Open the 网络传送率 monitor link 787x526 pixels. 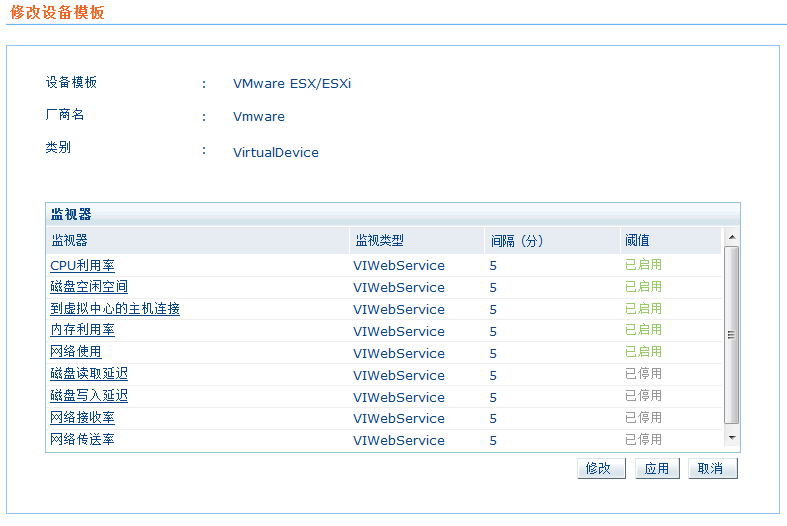tap(82, 441)
